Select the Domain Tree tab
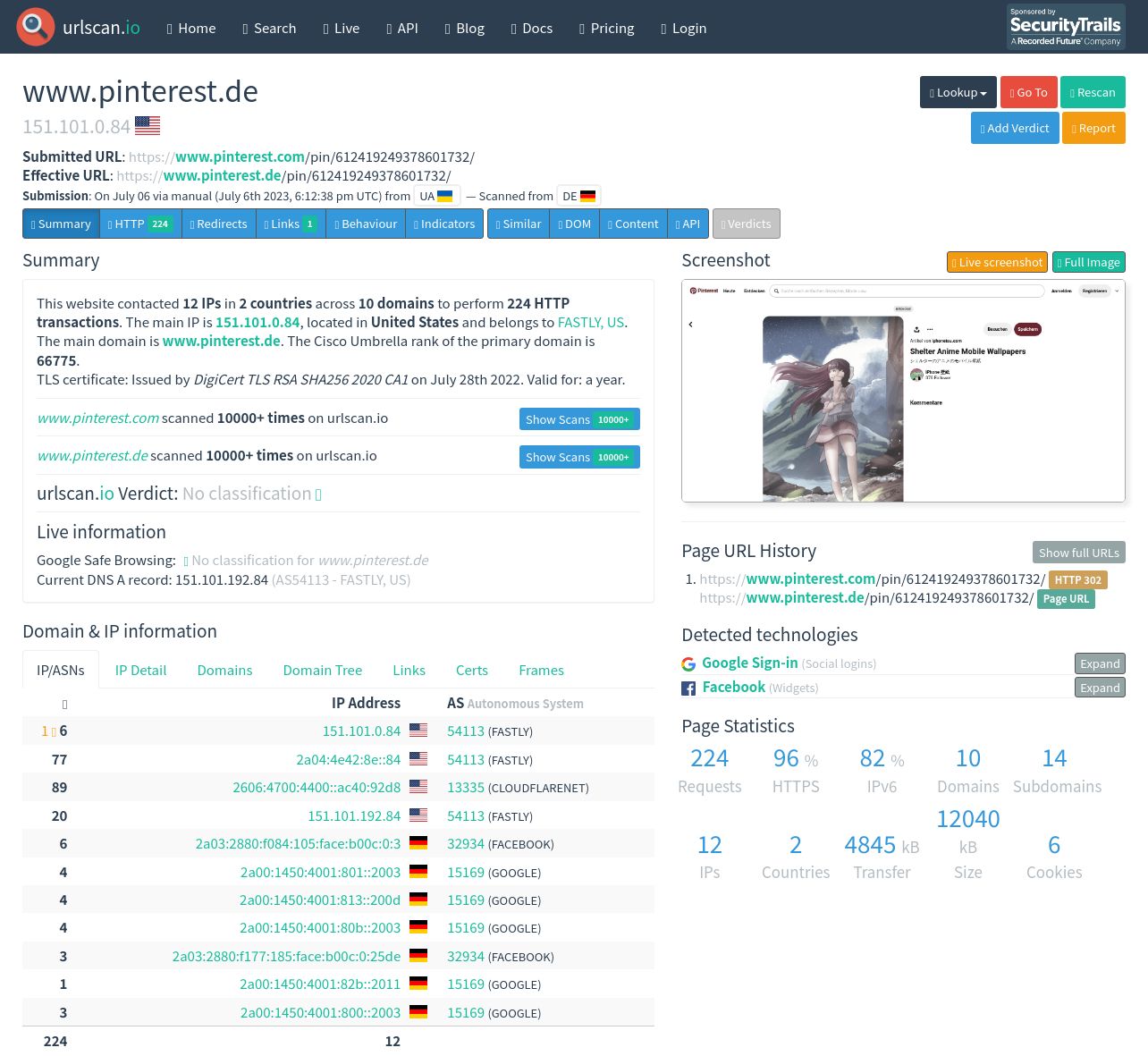This screenshot has height=1056, width=1148. coord(323,670)
